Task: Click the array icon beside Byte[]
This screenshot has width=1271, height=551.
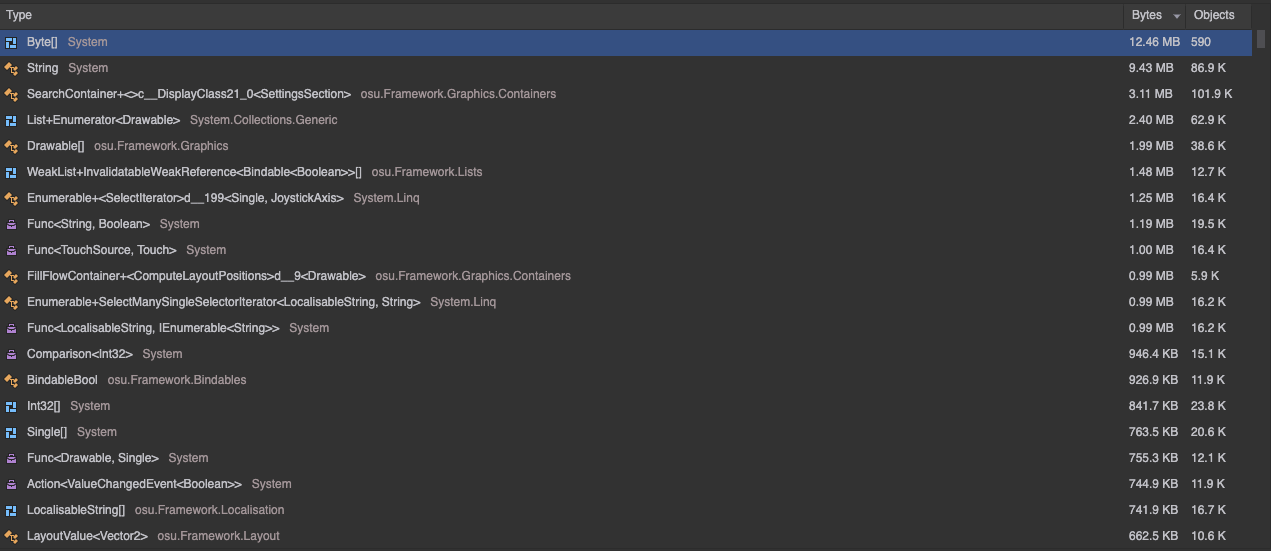Action: point(11,42)
